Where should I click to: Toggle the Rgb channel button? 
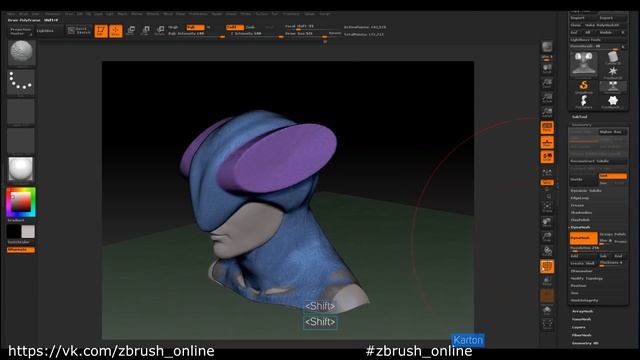pyautogui.click(x=195, y=27)
